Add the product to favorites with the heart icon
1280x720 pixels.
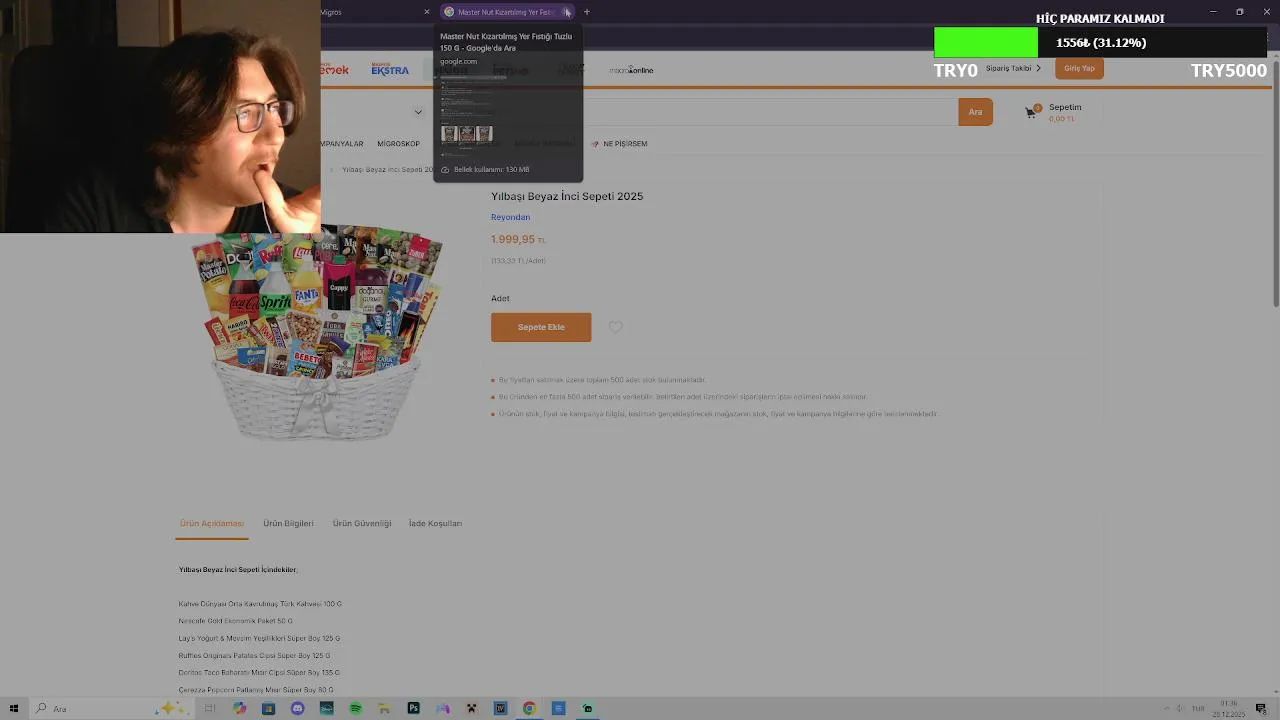coord(615,327)
